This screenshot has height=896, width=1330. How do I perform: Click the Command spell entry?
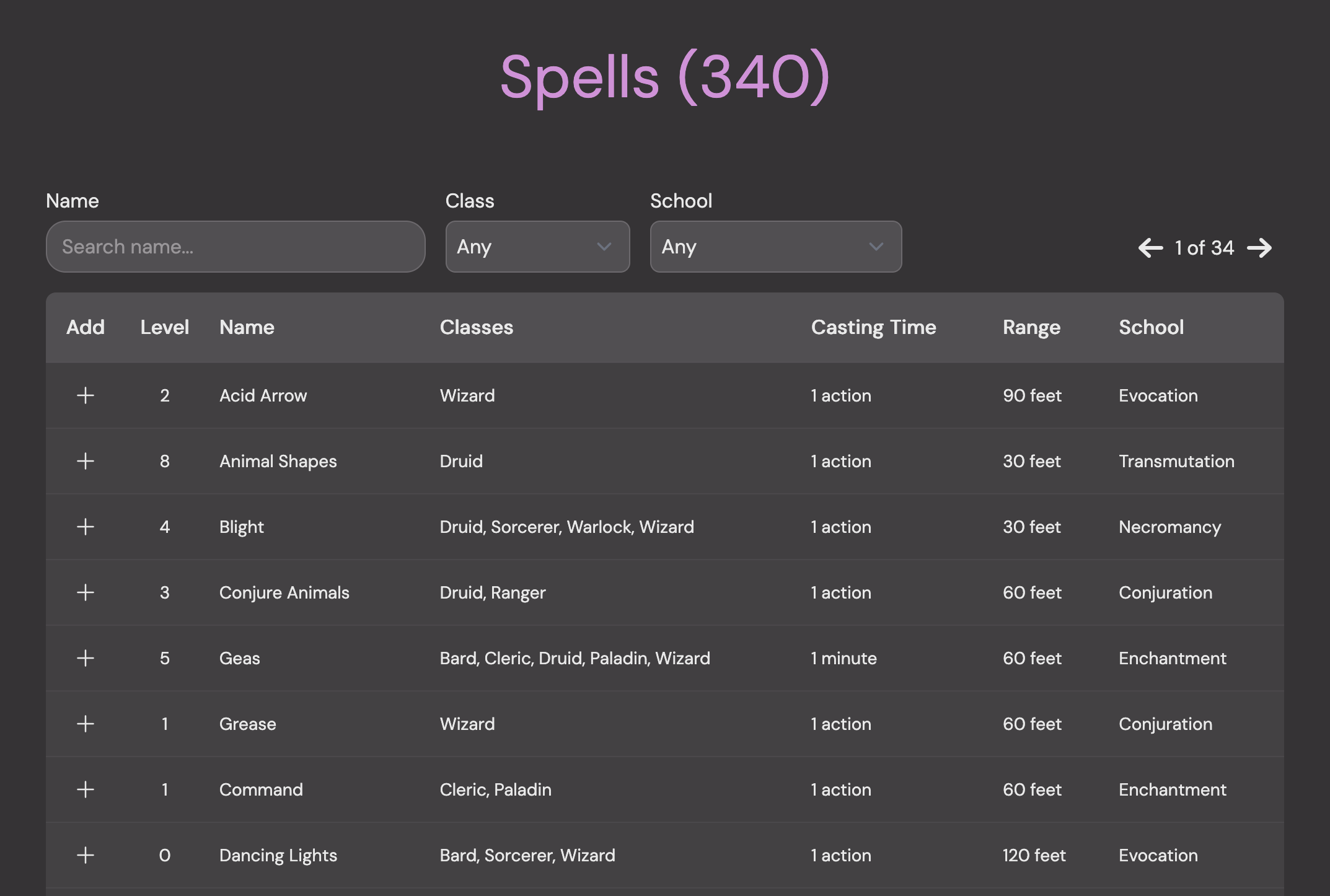click(x=261, y=789)
